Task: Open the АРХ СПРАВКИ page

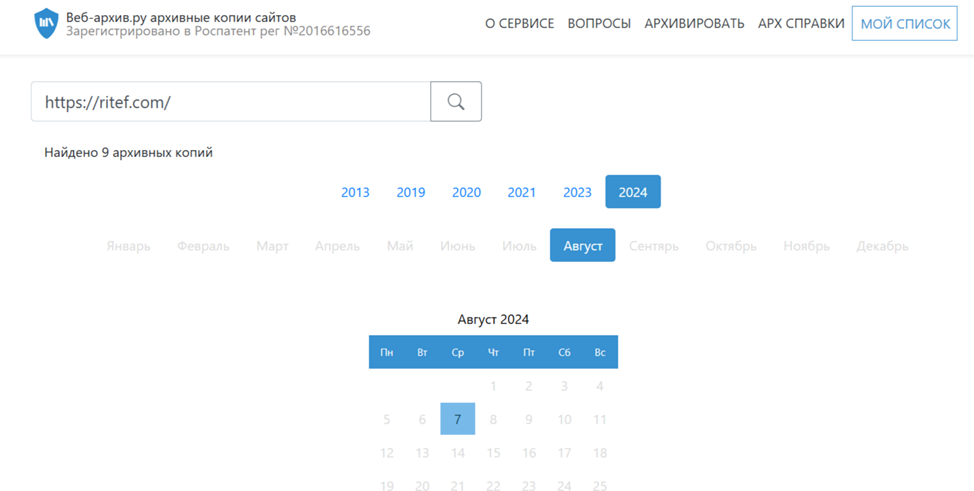Action: pos(801,24)
